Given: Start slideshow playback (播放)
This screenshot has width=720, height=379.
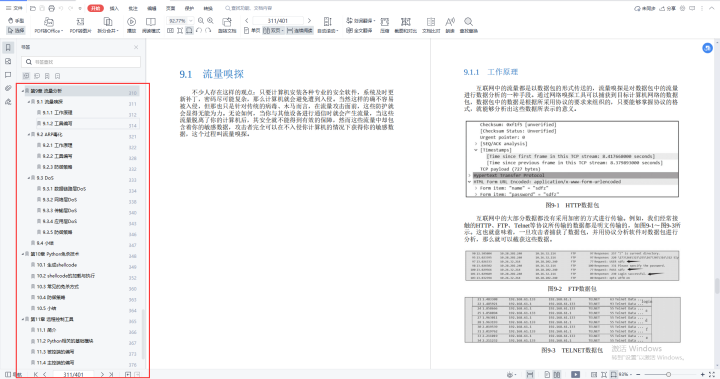Looking at the screenshot, I should click(131, 25).
